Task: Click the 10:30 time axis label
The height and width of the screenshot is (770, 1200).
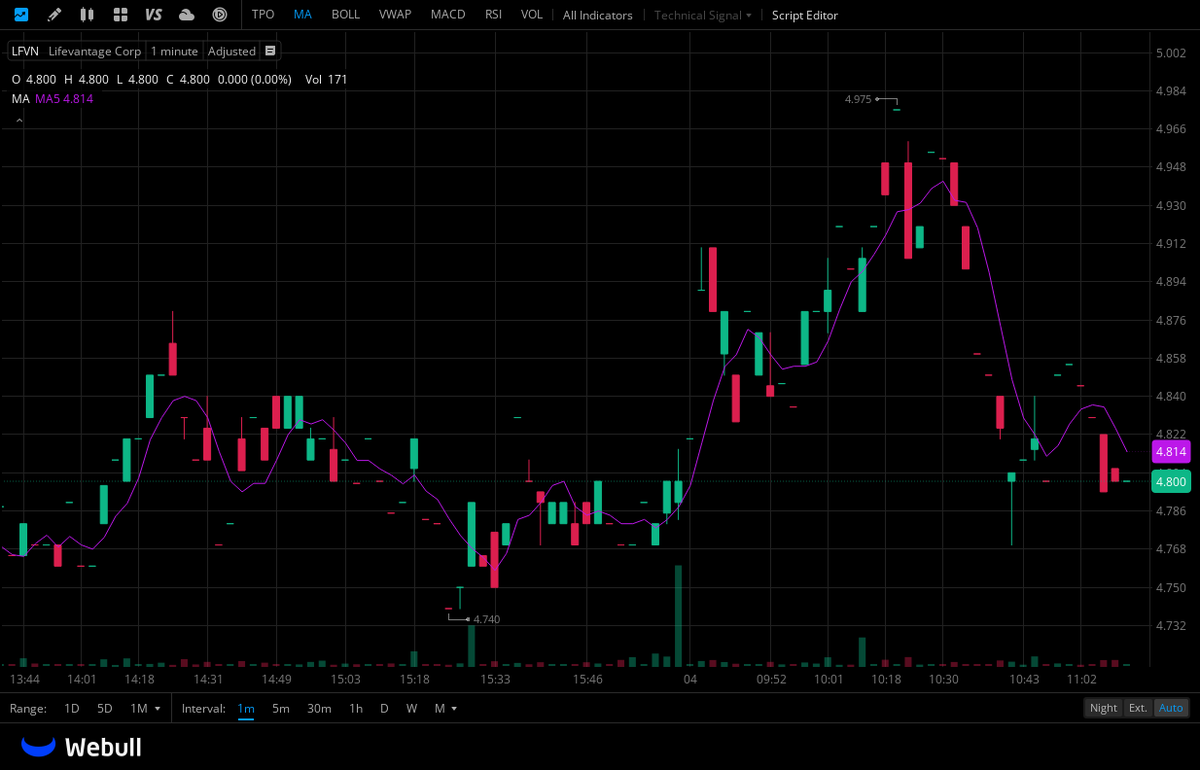Action: coord(943,679)
